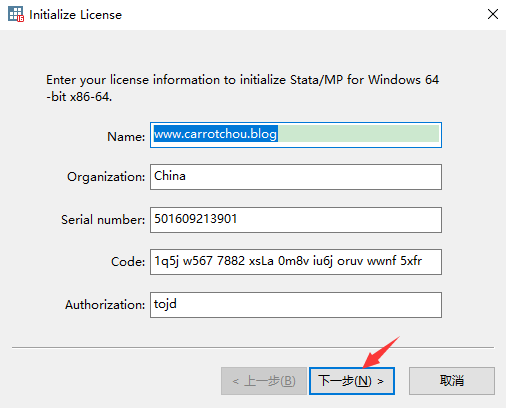The width and height of the screenshot is (506, 408).
Task: Click the Organization field containing China
Action: 296,177
